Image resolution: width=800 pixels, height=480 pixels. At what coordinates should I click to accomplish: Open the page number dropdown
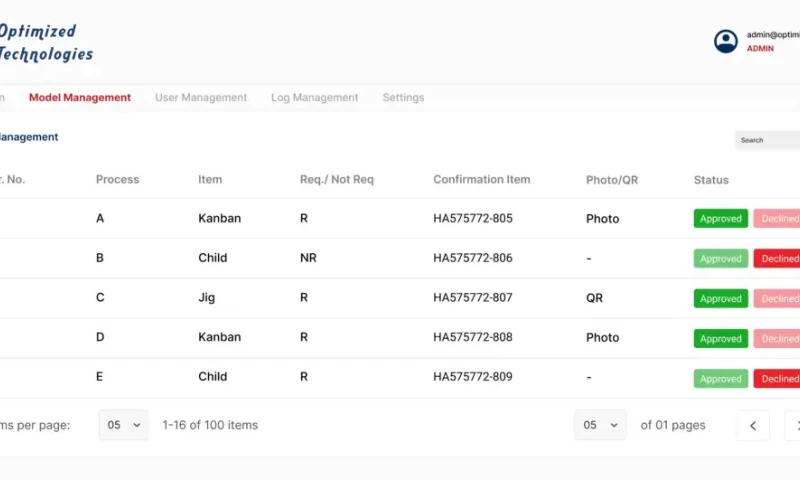coord(600,425)
